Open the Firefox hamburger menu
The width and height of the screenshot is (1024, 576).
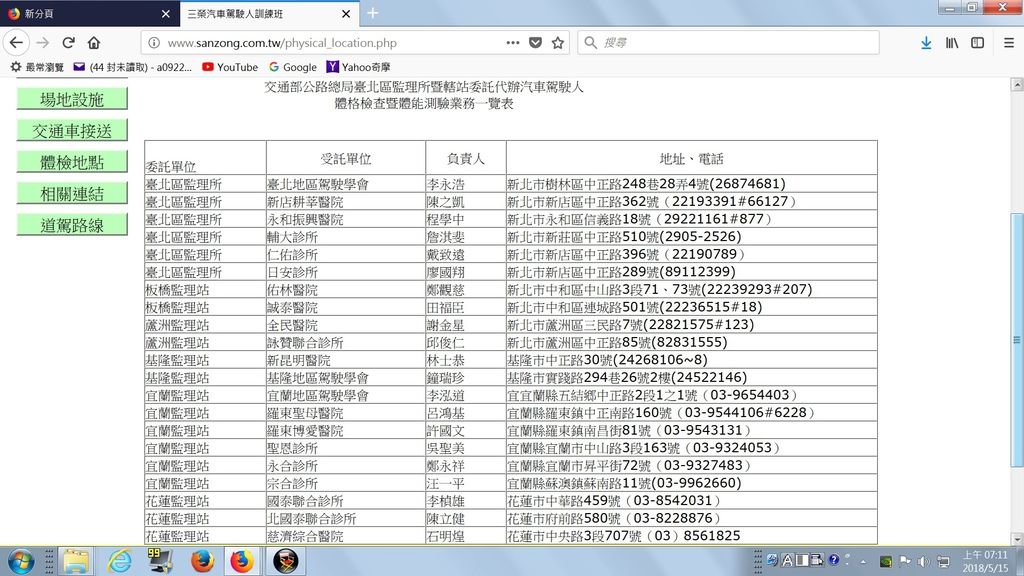pos(1008,42)
